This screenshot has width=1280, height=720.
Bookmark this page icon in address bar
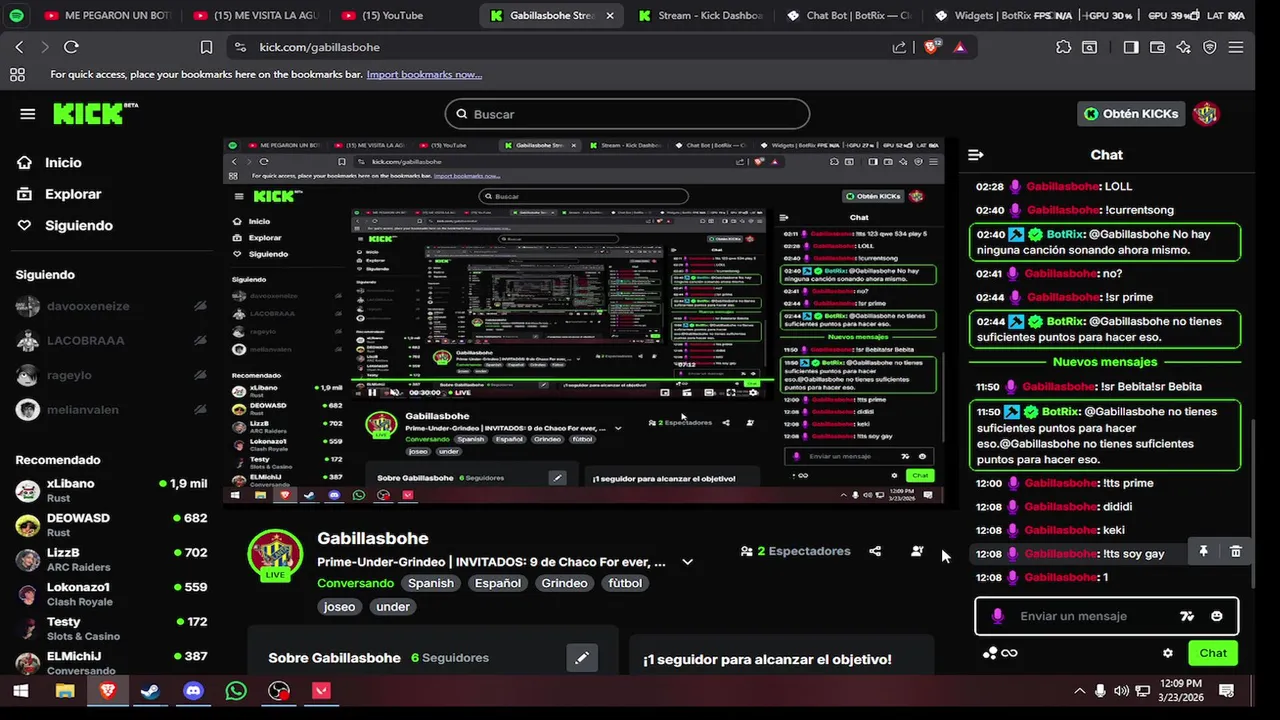pos(206,47)
